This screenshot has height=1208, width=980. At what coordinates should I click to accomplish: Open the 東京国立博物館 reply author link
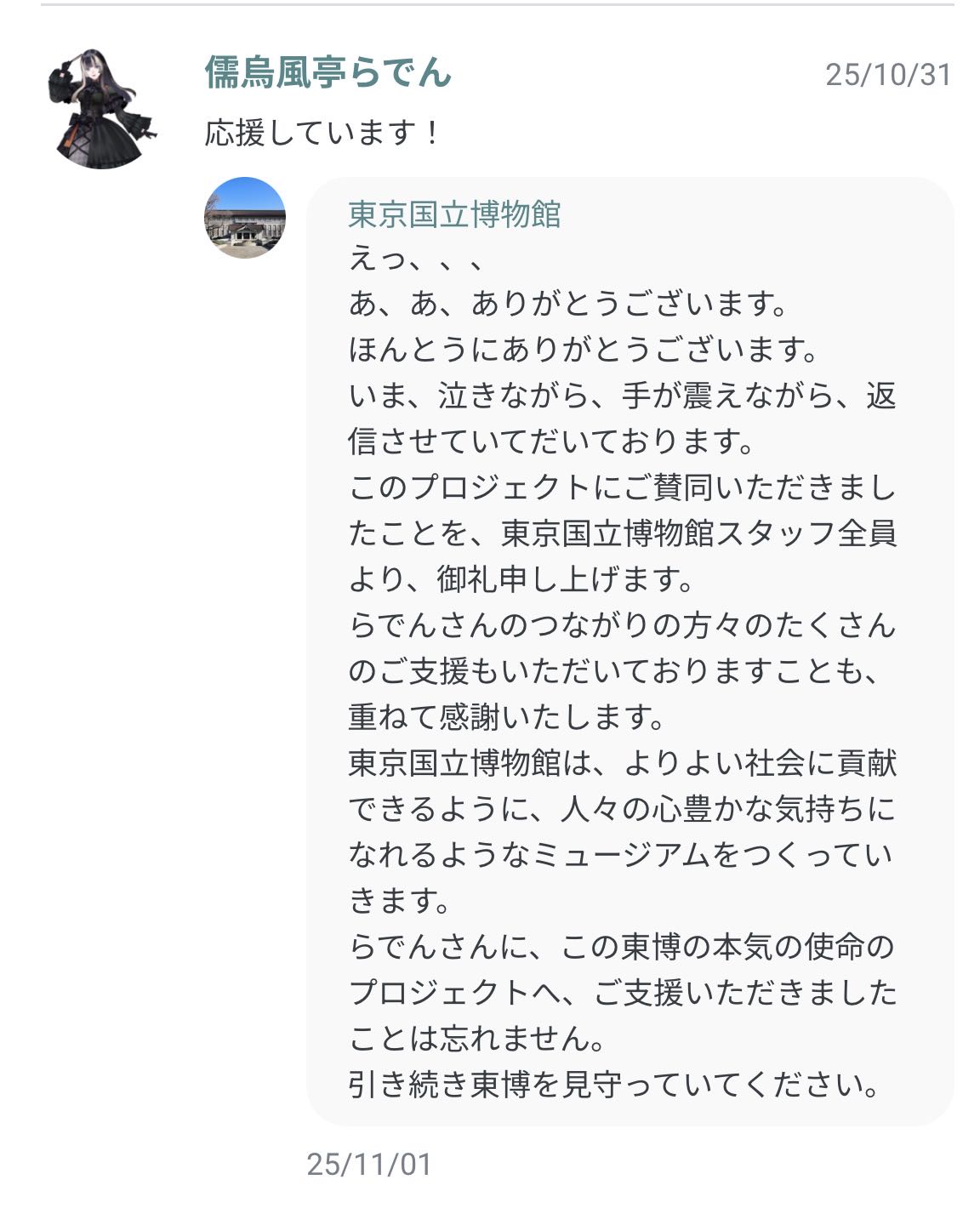(x=454, y=214)
